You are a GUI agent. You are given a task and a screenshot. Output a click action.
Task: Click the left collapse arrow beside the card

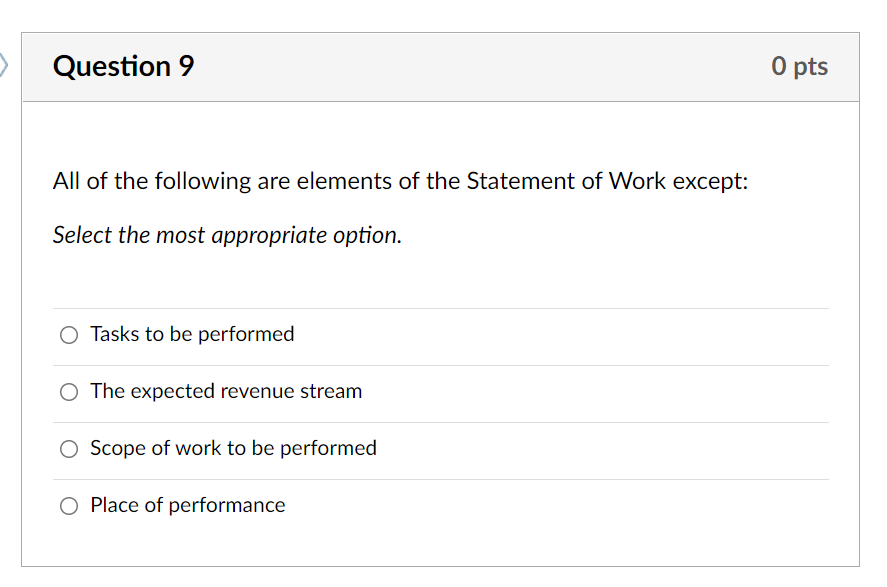click(5, 62)
